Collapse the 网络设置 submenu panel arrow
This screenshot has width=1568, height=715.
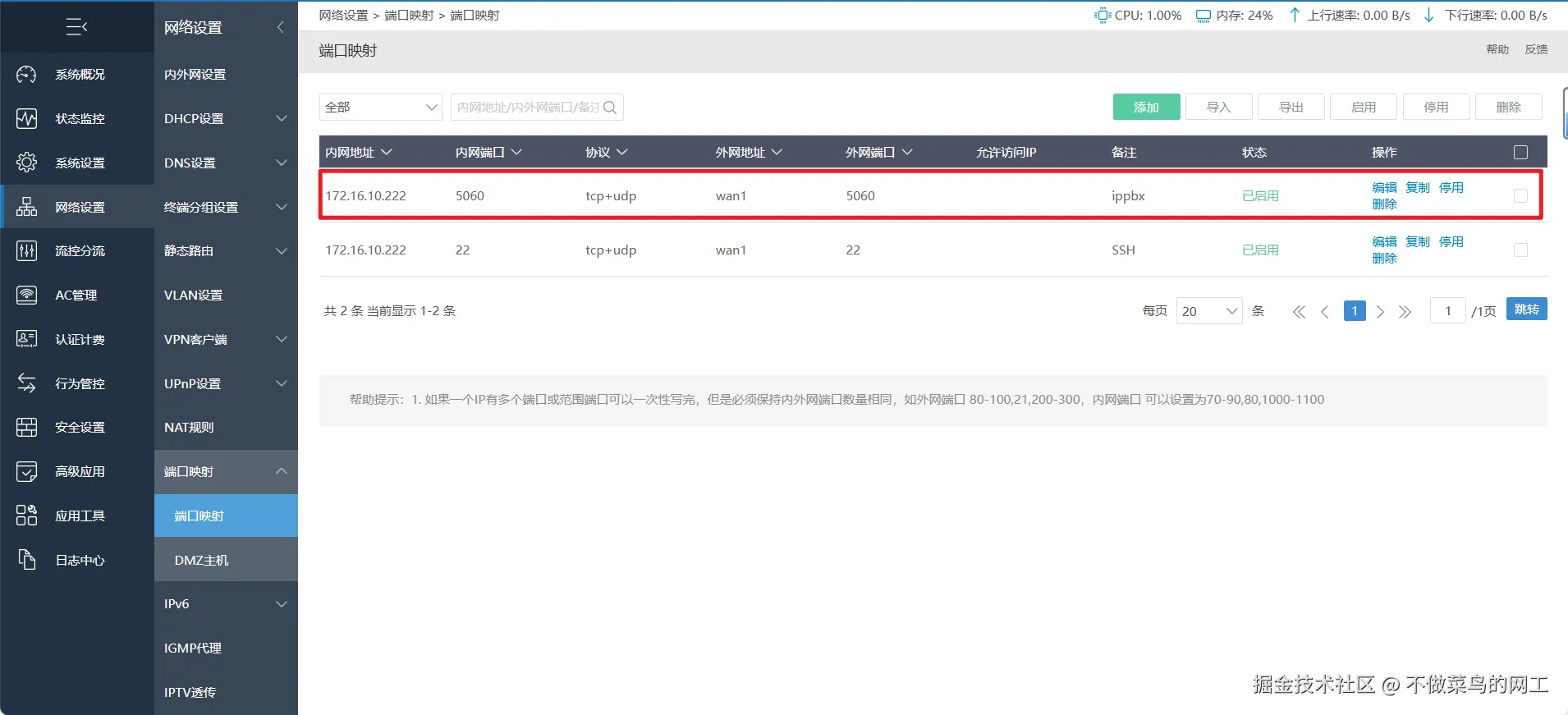click(281, 27)
